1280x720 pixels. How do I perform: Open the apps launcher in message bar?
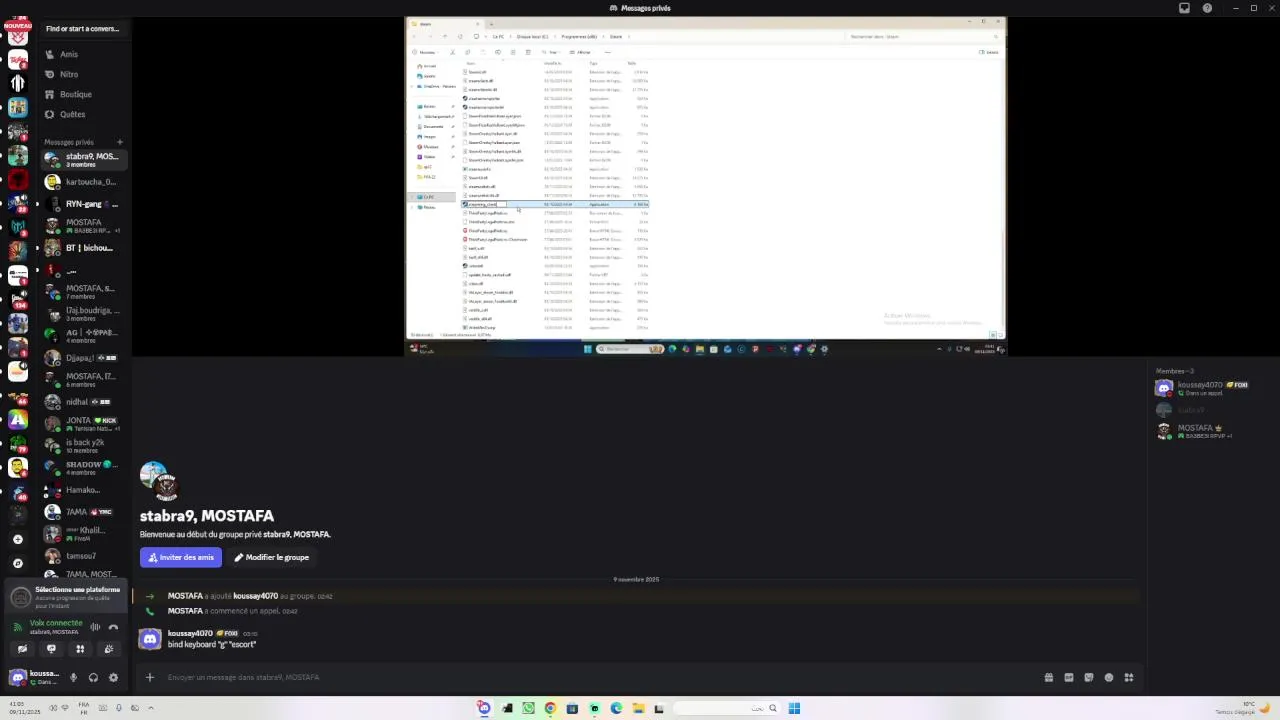(x=1128, y=677)
